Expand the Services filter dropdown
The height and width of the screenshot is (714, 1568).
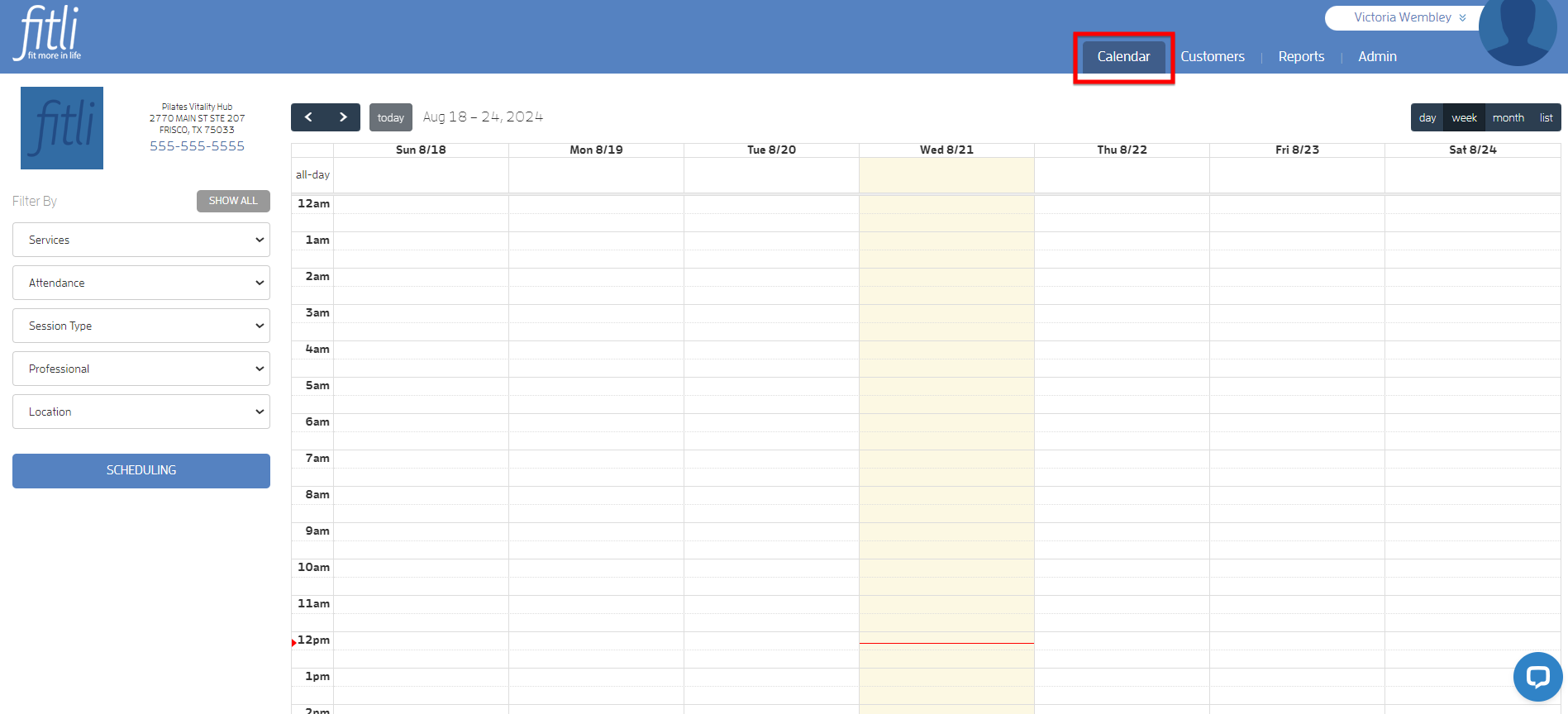(x=141, y=240)
